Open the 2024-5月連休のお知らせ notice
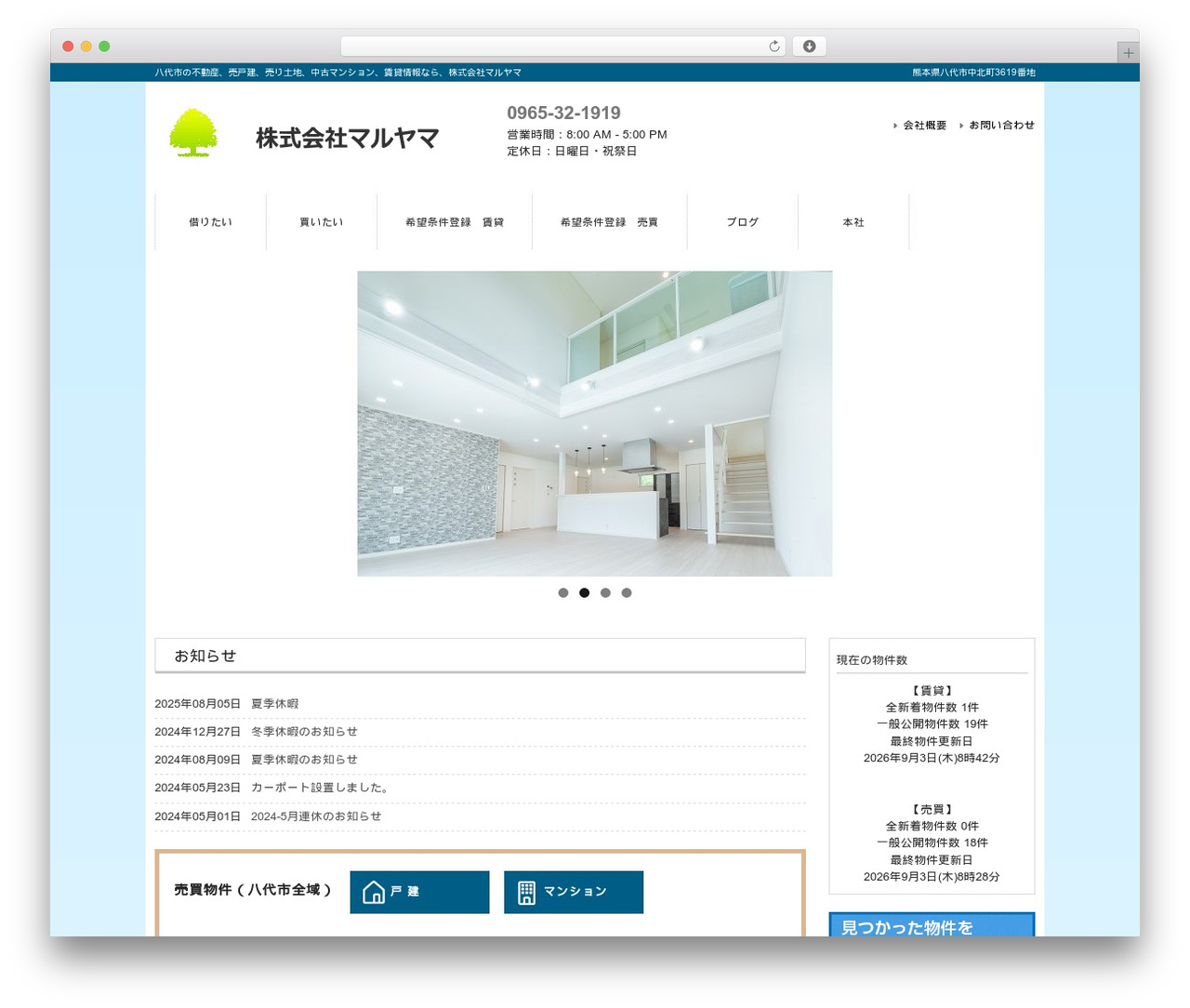Viewport: 1190px width, 1008px height. coord(316,816)
